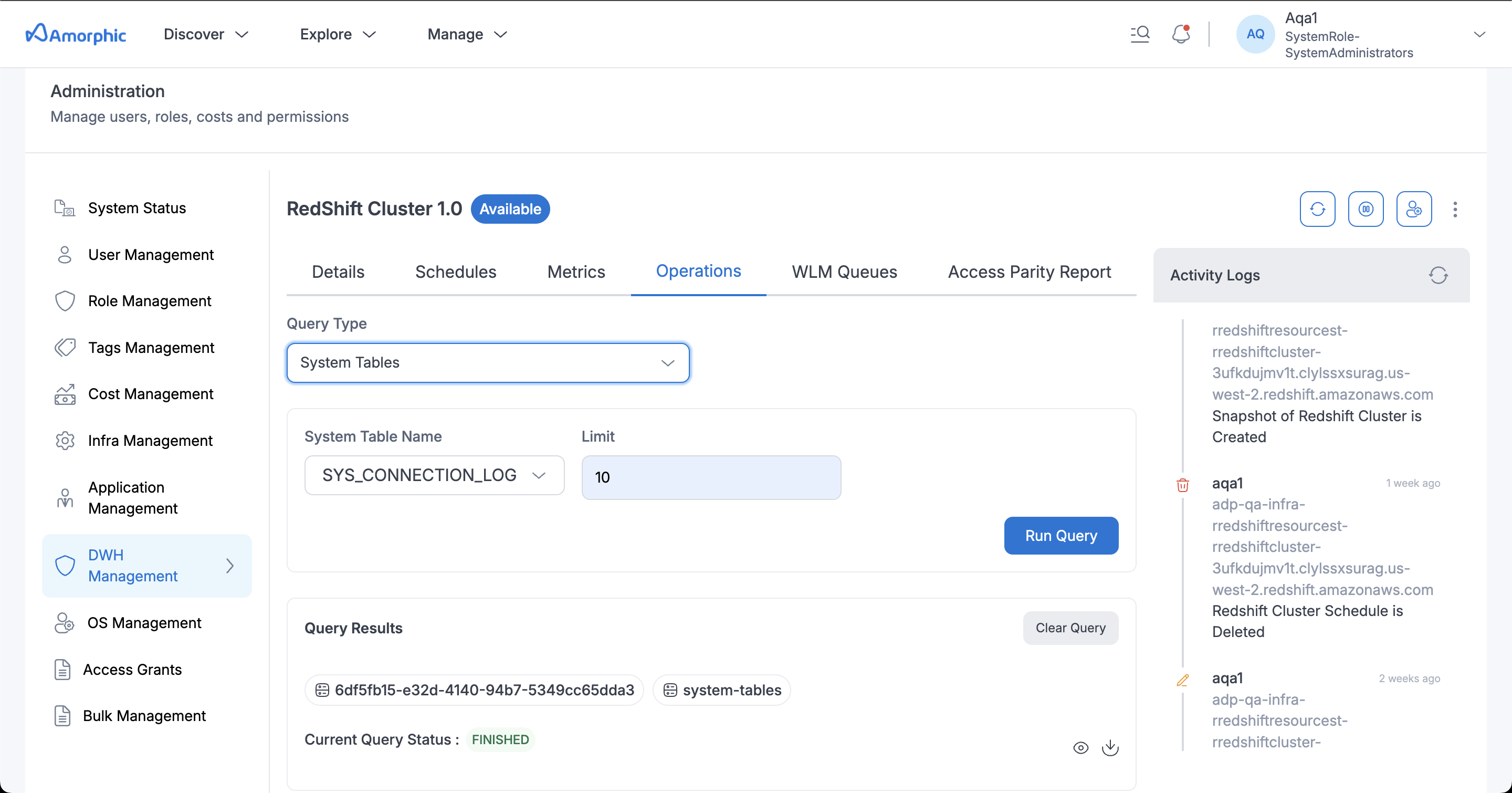Open the Query Type System Tables dropdown
The width and height of the screenshot is (1512, 793).
pyautogui.click(x=488, y=363)
